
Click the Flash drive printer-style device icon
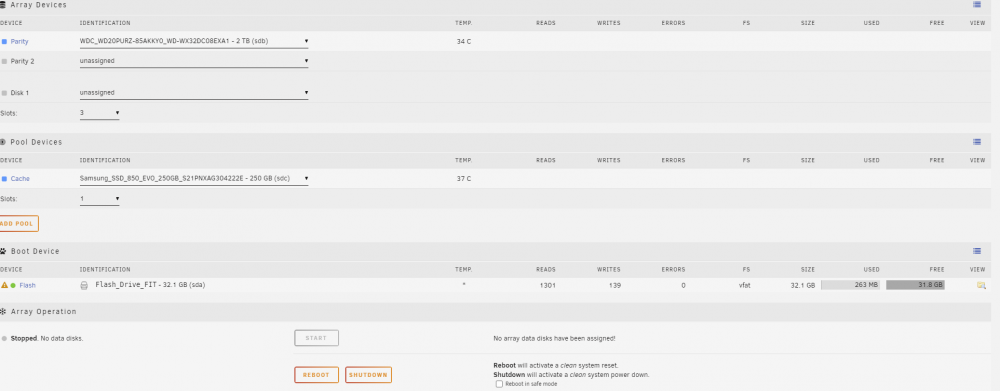point(84,285)
